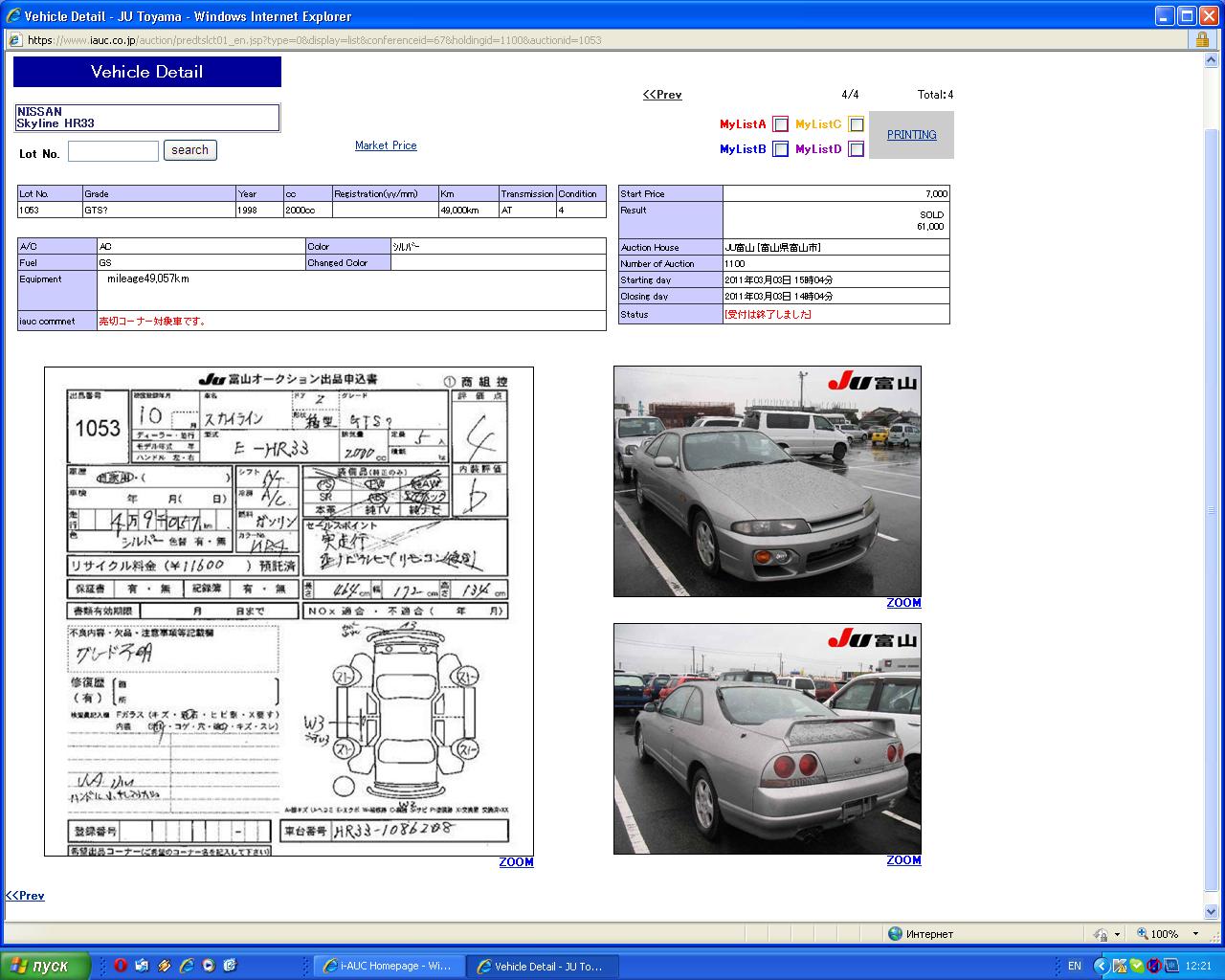Click the Starting day date value
The height and width of the screenshot is (980, 1225).
click(x=779, y=280)
